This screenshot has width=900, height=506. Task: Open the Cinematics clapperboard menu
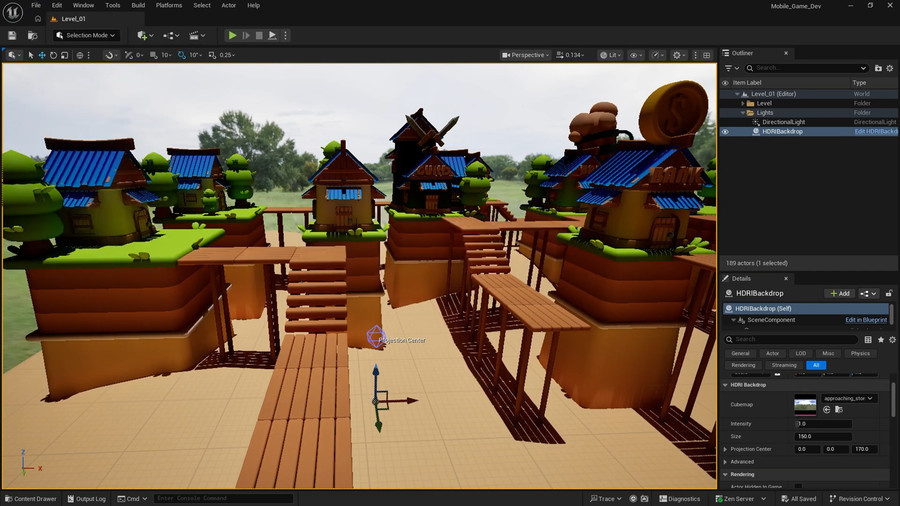(197, 36)
